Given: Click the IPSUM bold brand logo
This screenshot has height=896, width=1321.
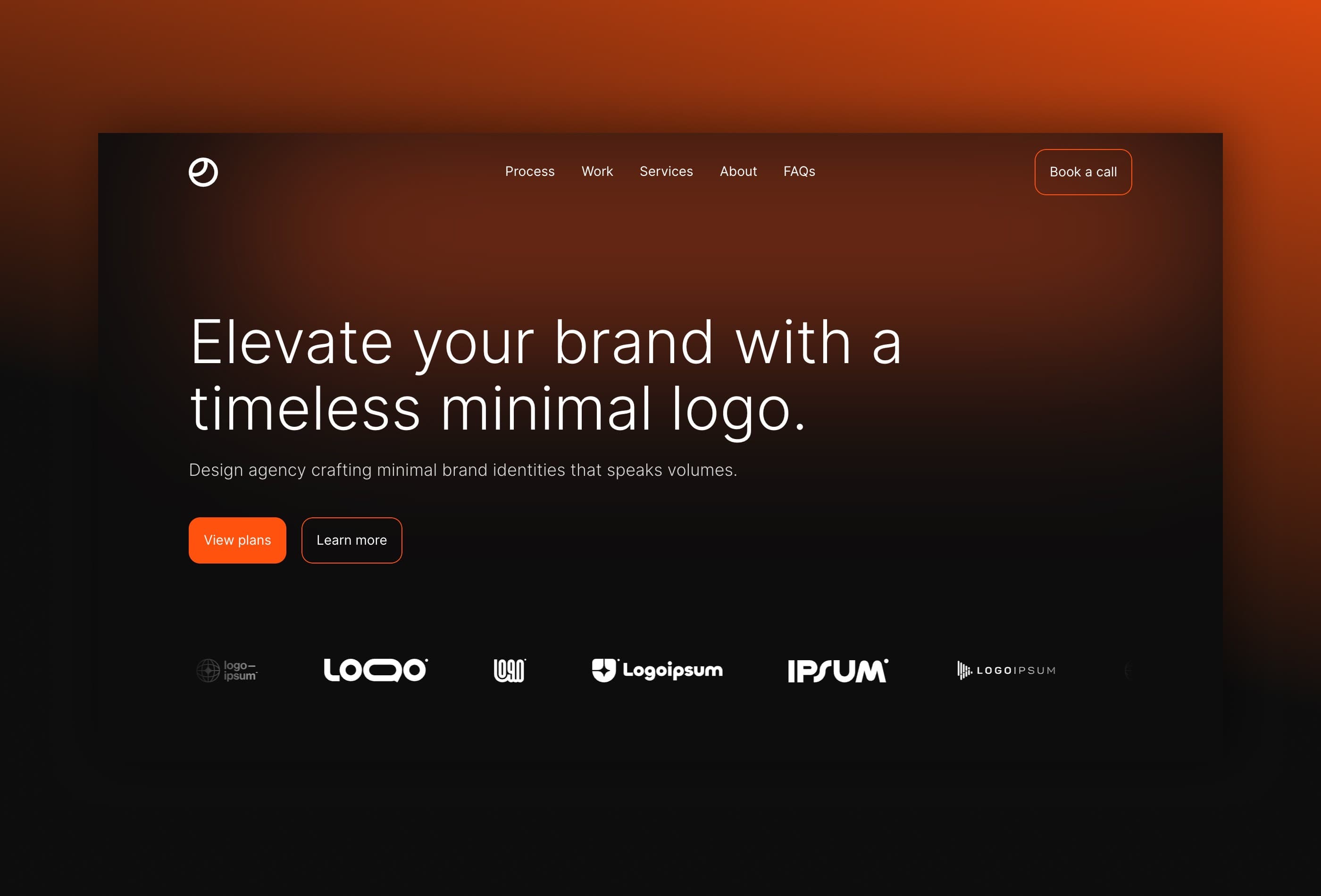Looking at the screenshot, I should click(838, 670).
